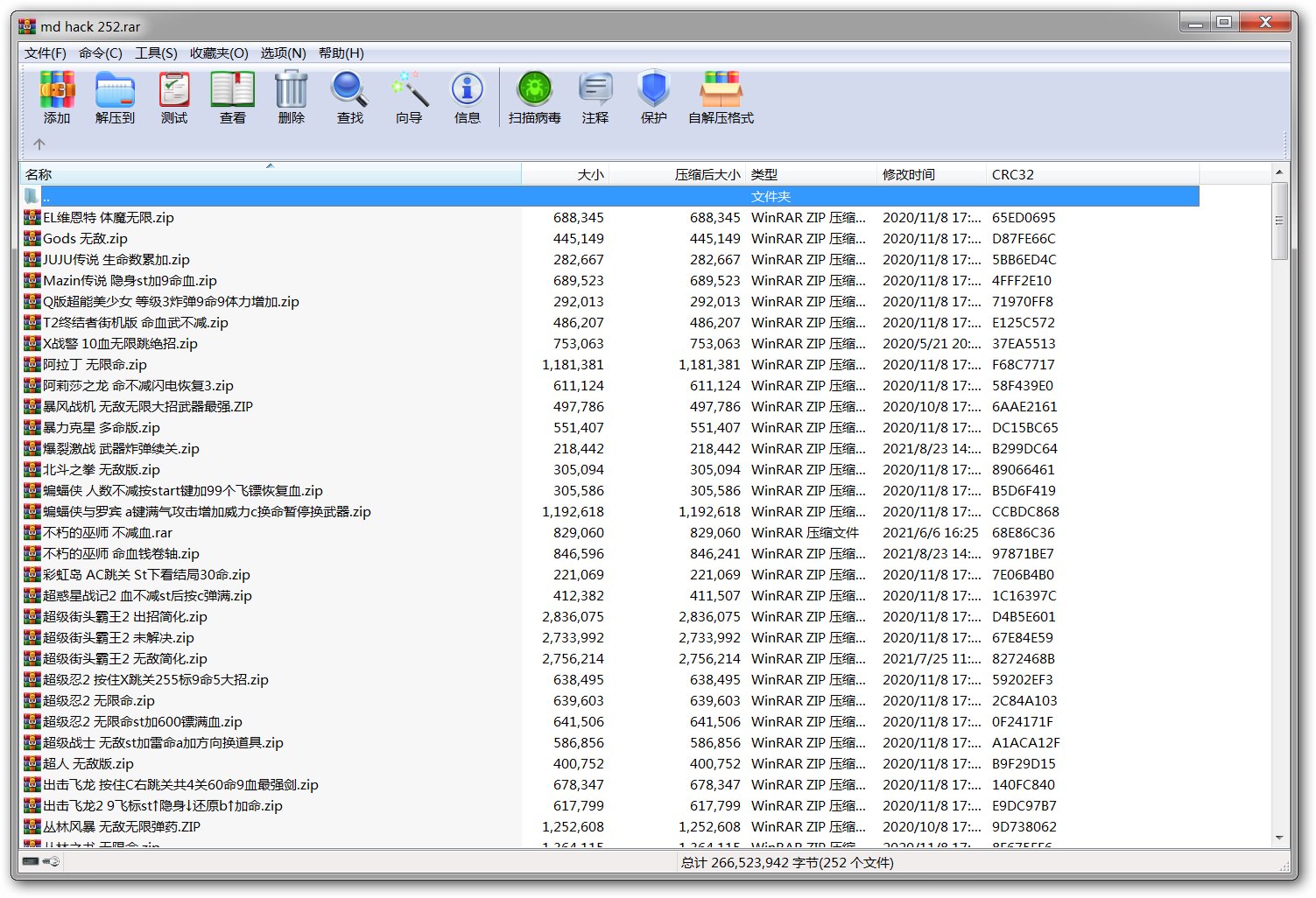
Task: Sort by the CRC32 column header
Action: [1093, 174]
